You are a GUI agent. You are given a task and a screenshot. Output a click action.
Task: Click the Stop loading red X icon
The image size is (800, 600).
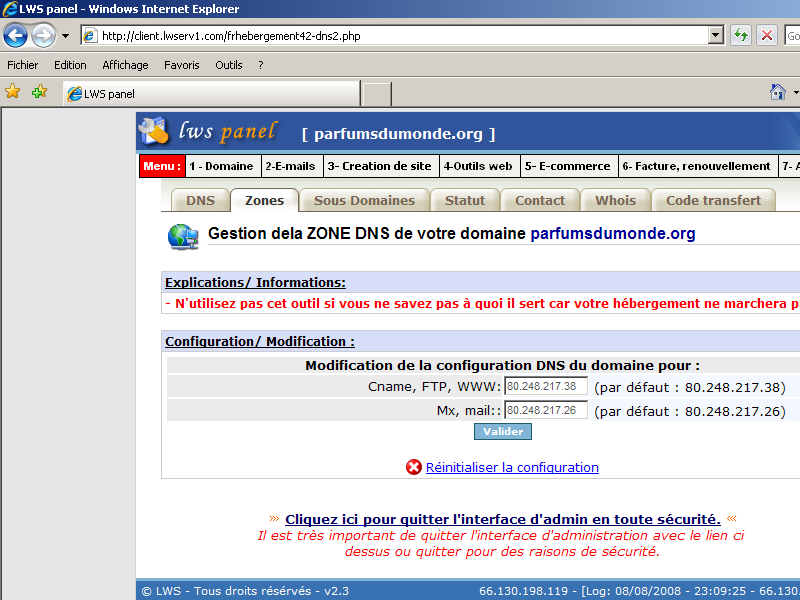[x=766, y=35]
